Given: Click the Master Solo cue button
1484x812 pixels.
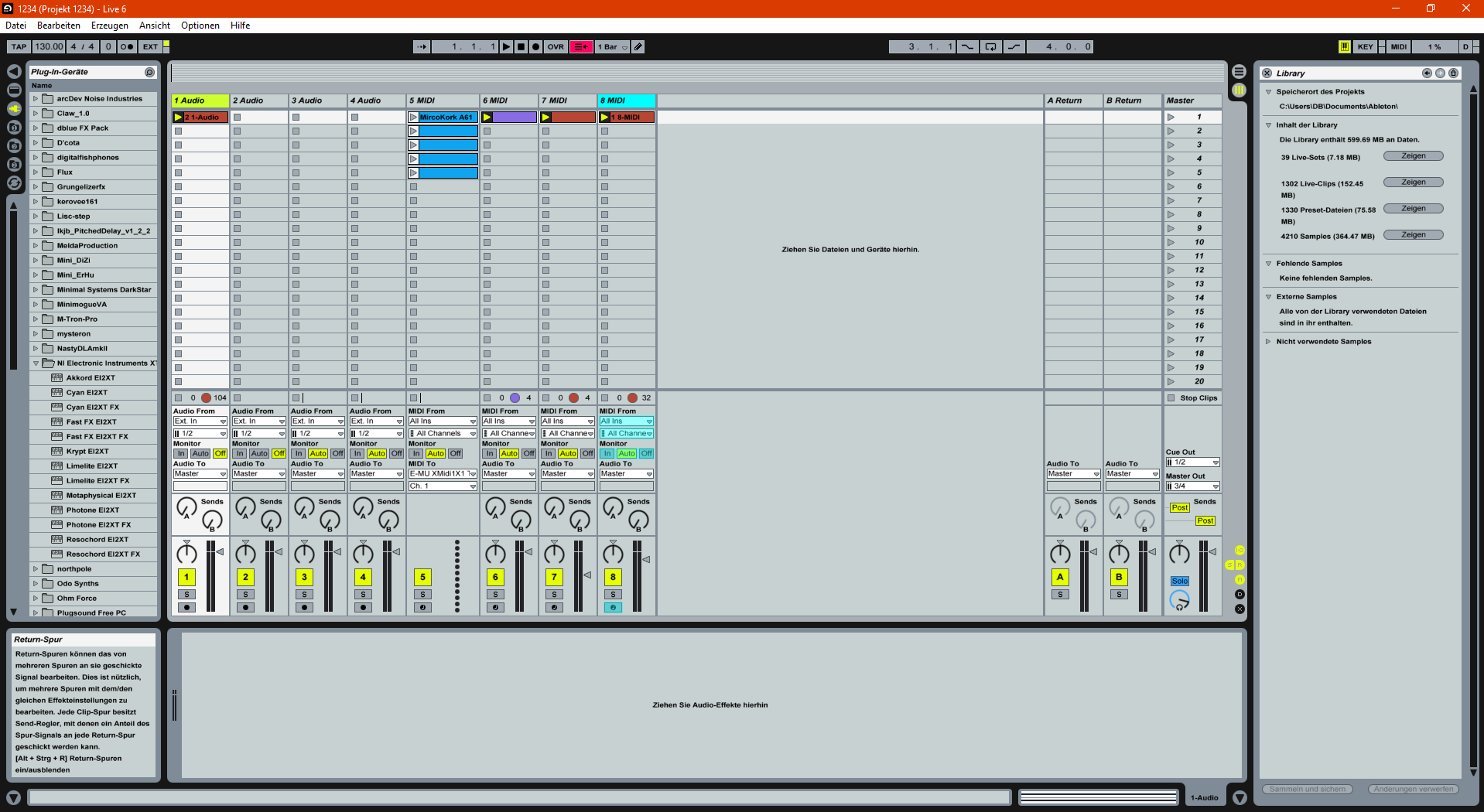Looking at the screenshot, I should pyautogui.click(x=1179, y=582).
